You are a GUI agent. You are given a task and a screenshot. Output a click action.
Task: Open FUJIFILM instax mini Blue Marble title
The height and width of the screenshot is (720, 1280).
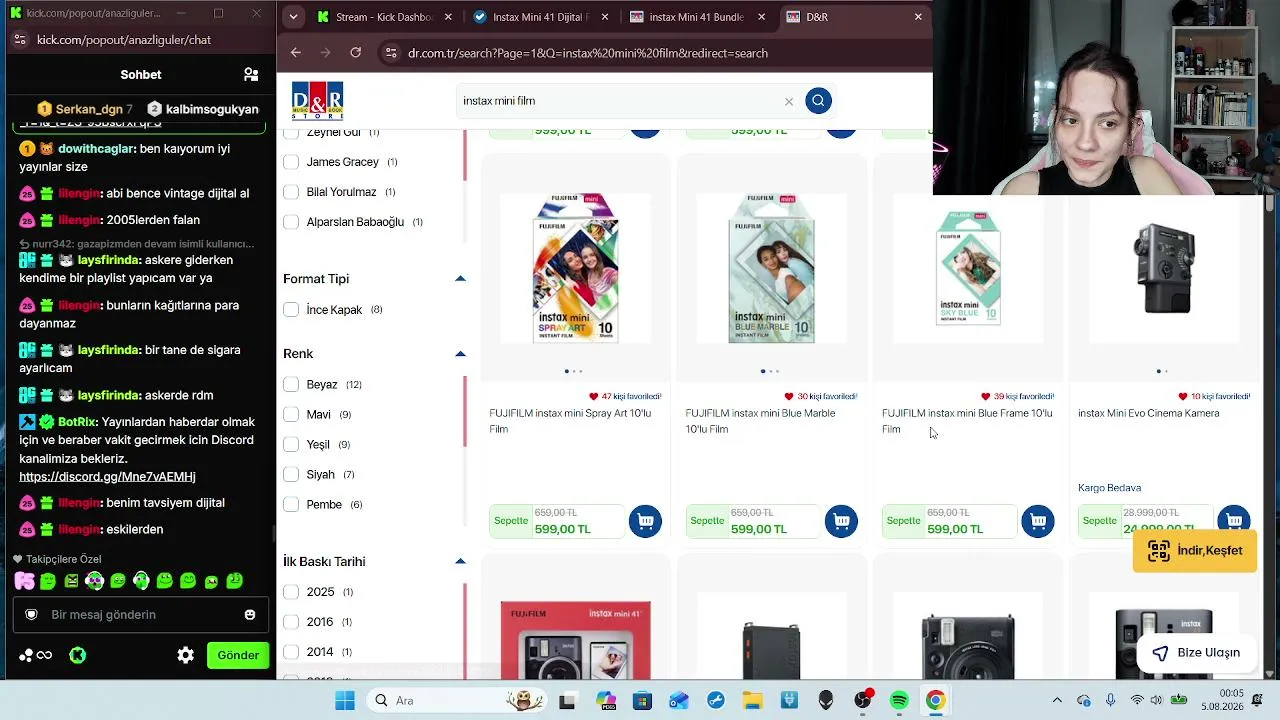pyautogui.click(x=760, y=421)
